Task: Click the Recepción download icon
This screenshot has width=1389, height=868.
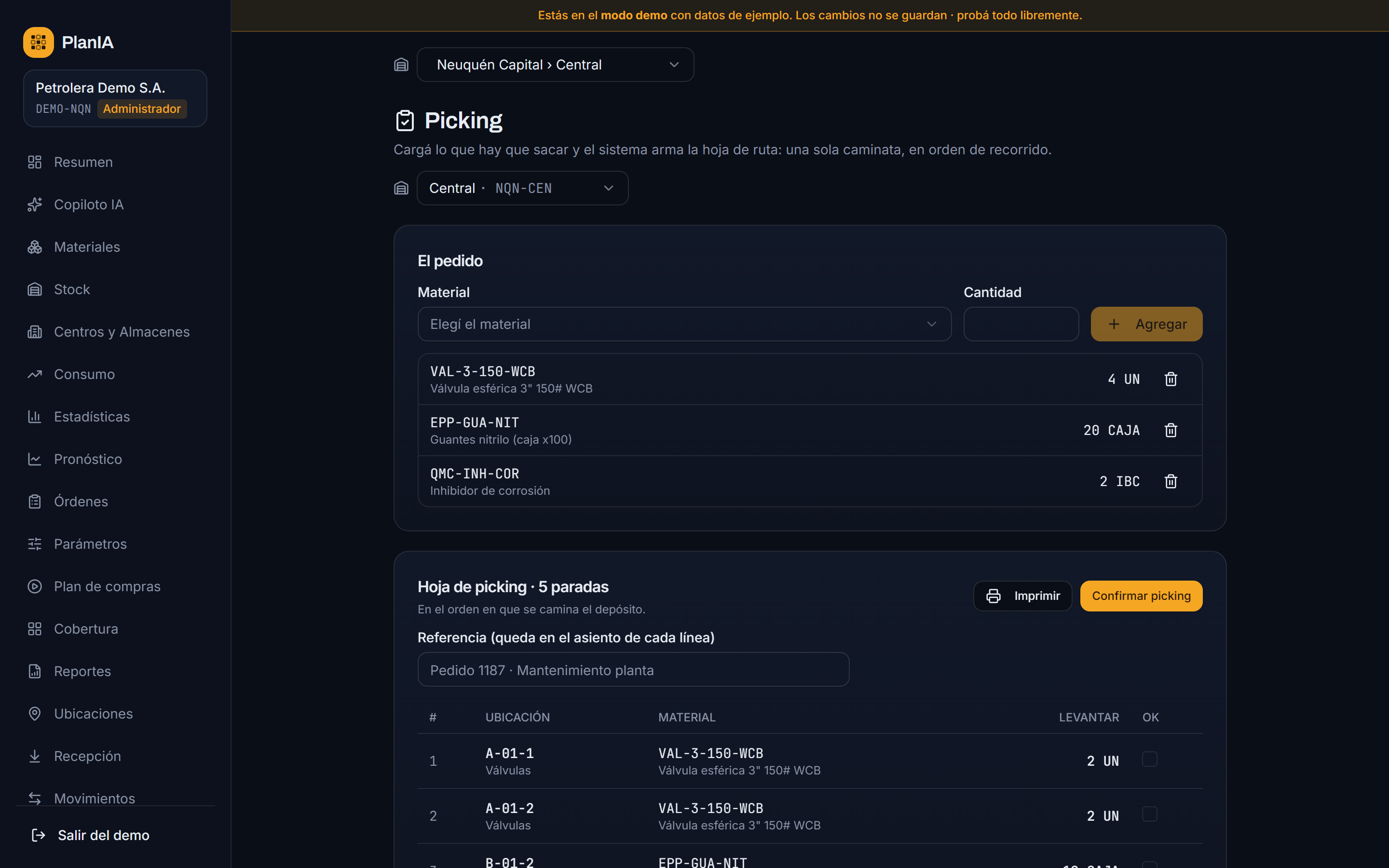Action: pyautogui.click(x=35, y=756)
